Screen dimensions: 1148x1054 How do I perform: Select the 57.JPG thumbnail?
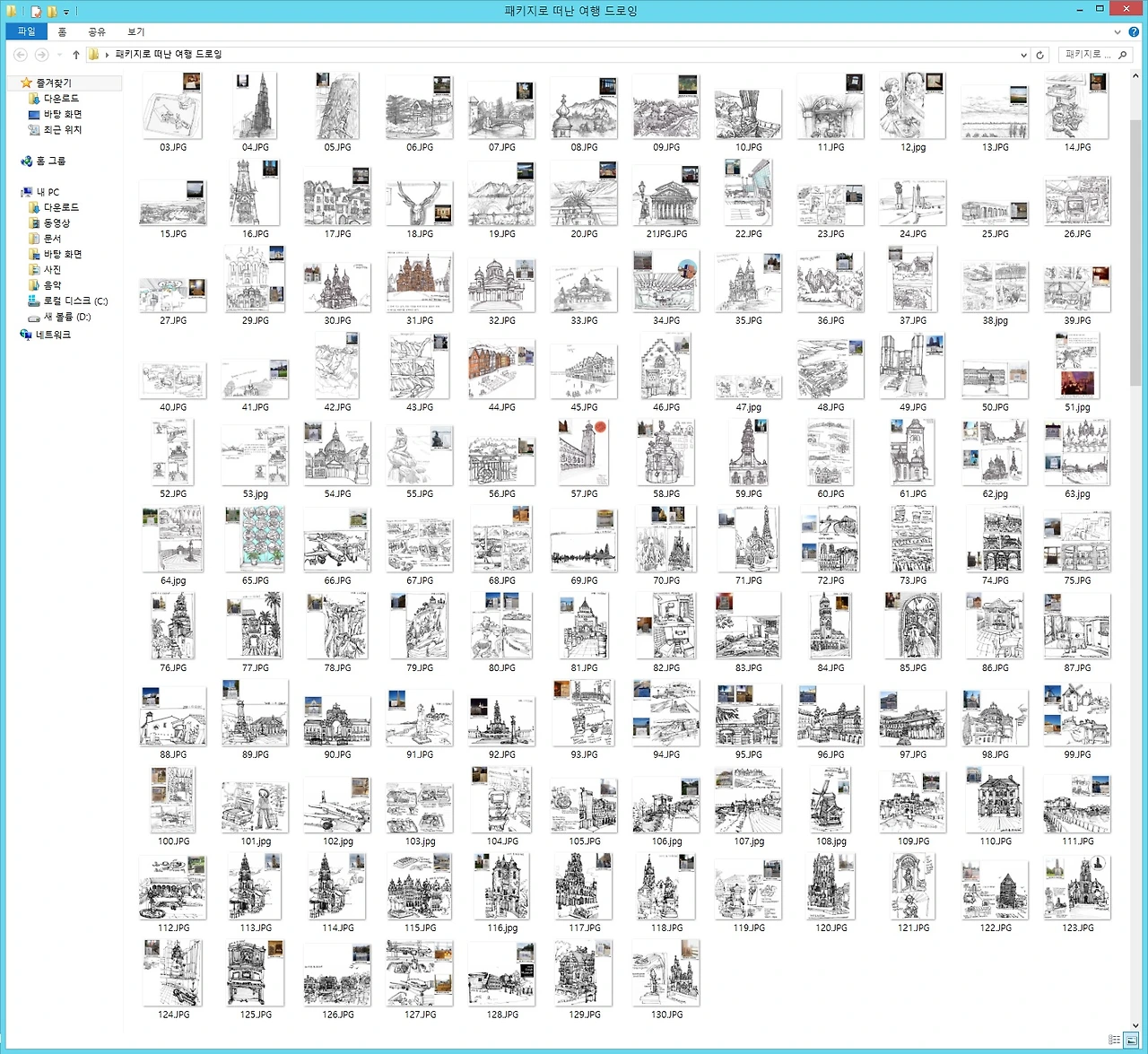pos(584,453)
